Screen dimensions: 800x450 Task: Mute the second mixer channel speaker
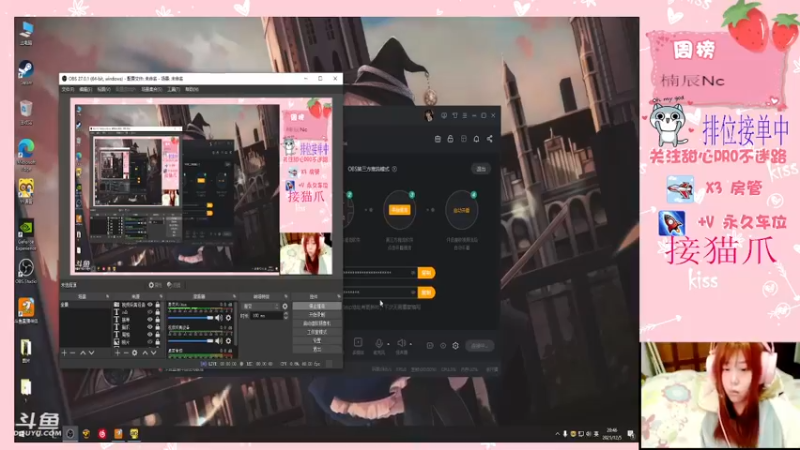pyautogui.click(x=219, y=341)
